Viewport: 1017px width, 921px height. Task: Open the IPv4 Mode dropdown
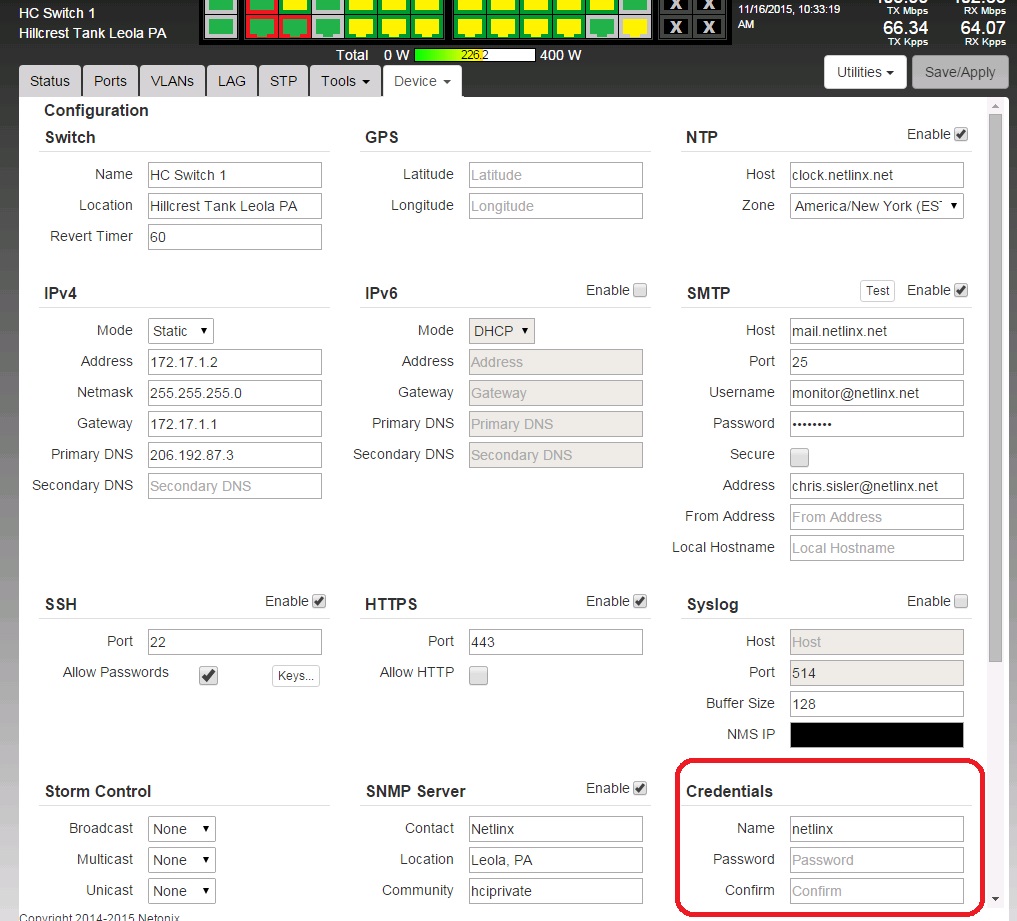[x=181, y=331]
